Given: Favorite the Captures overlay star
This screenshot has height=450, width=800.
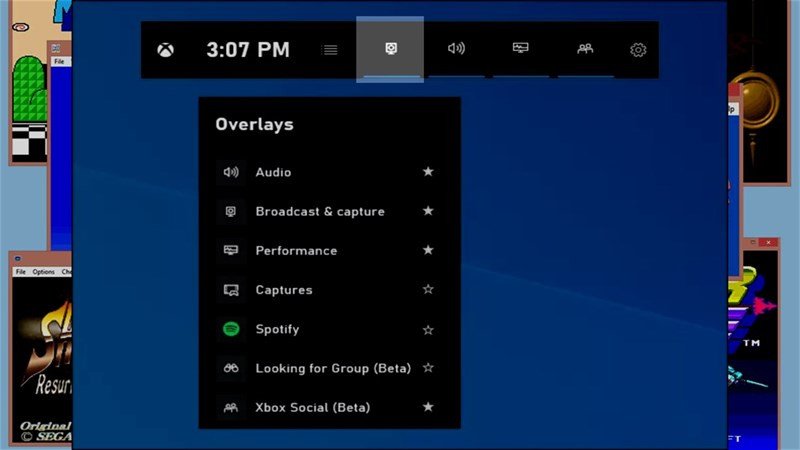Looking at the screenshot, I should pos(428,290).
